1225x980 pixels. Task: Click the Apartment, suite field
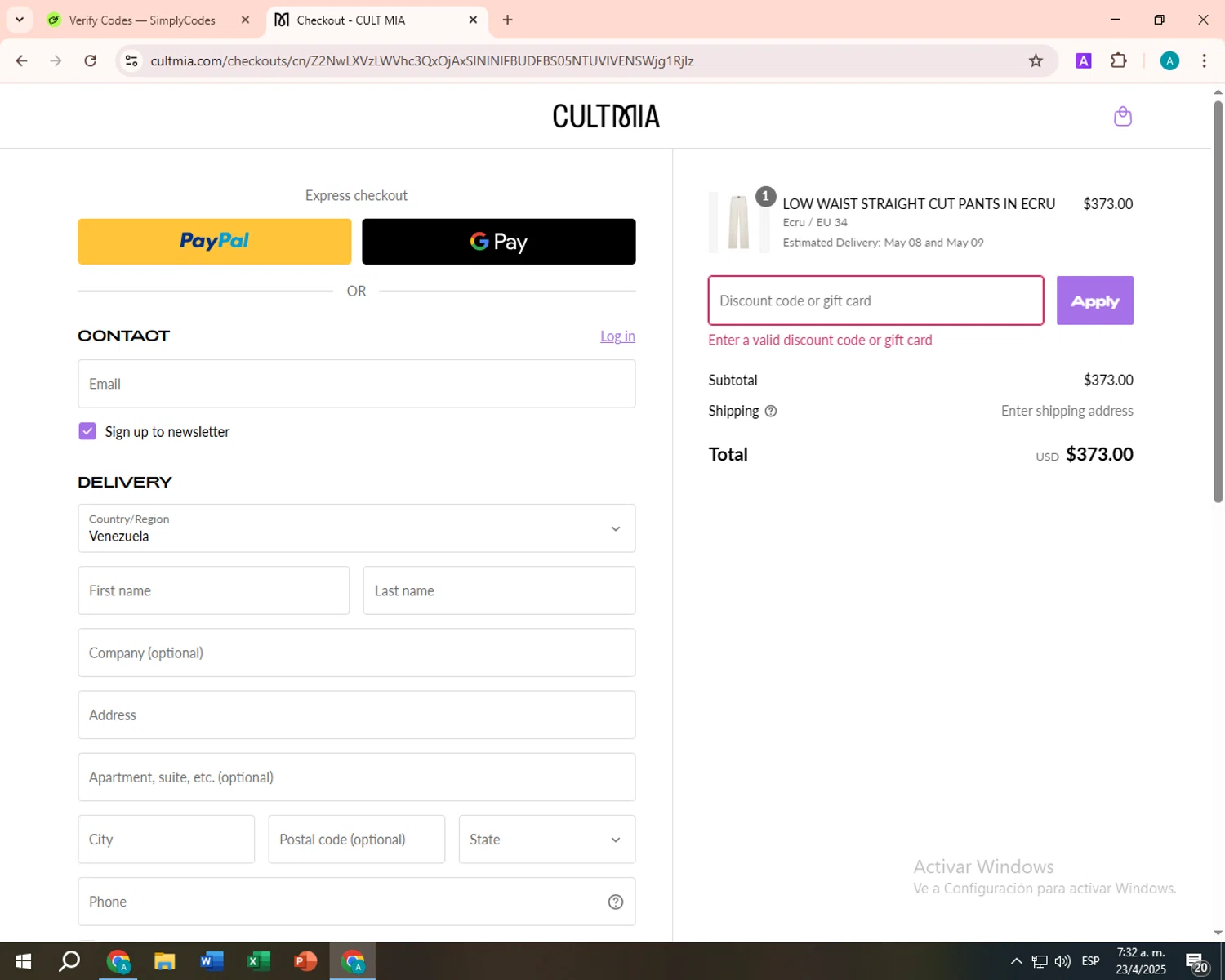coord(357,777)
